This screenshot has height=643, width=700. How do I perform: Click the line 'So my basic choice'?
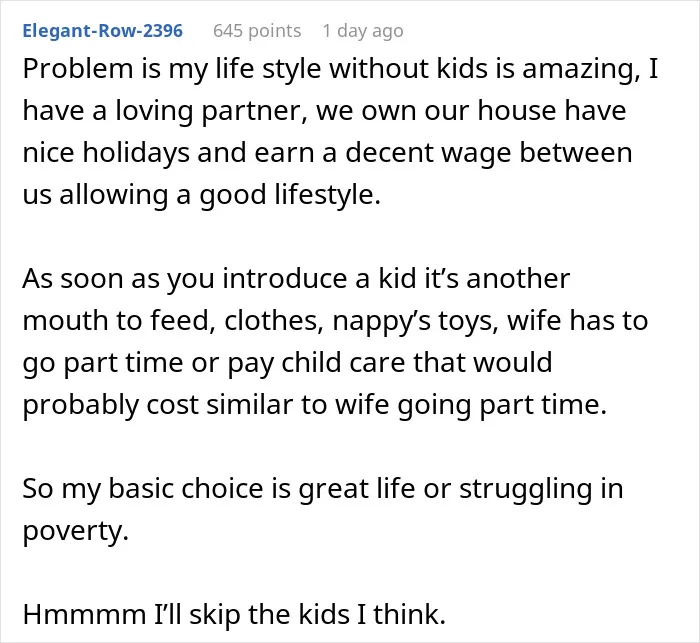tap(323, 489)
